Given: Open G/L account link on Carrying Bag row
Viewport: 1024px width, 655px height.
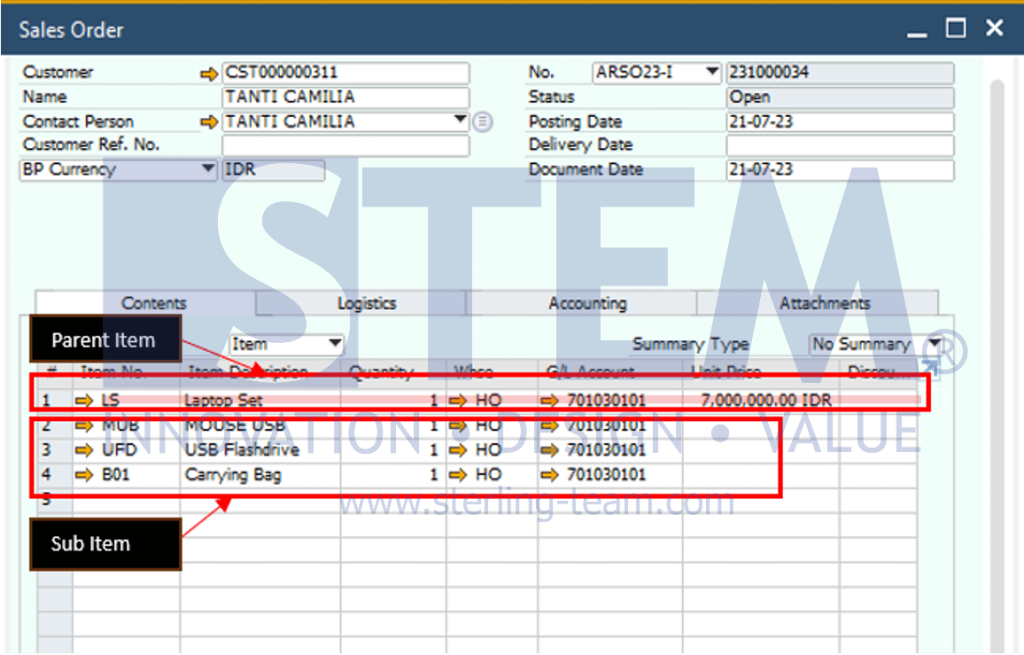Looking at the screenshot, I should pyautogui.click(x=549, y=474).
